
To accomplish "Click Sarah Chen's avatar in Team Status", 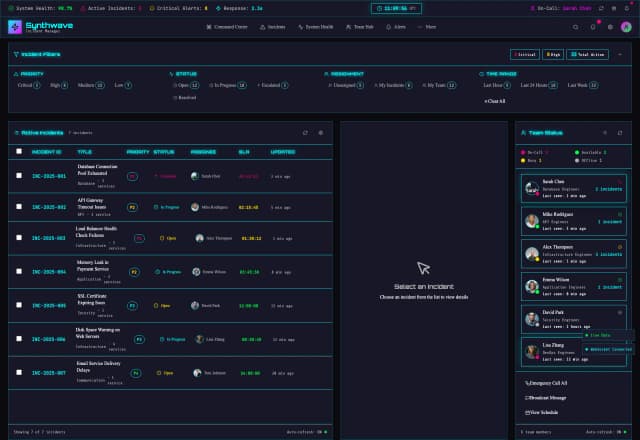I will click(531, 187).
